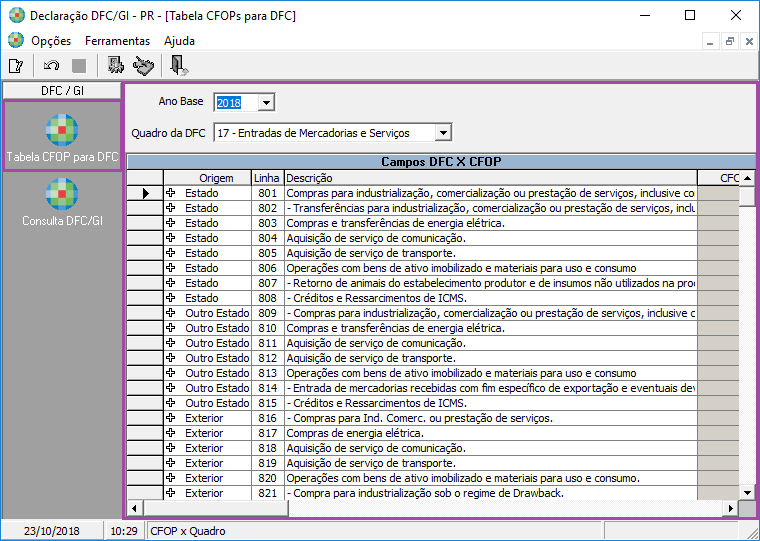Expand line 813 row plus sign
Viewport: 760px width, 541px height.
[171, 373]
